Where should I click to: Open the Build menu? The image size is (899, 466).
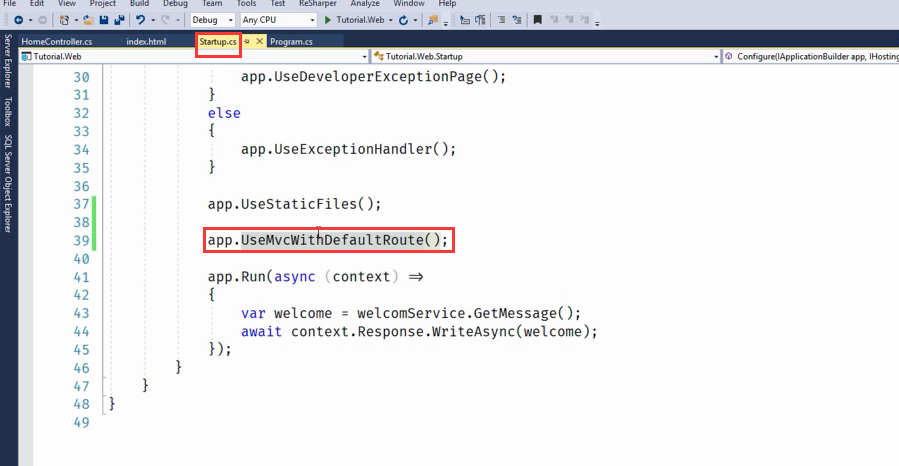(x=139, y=4)
